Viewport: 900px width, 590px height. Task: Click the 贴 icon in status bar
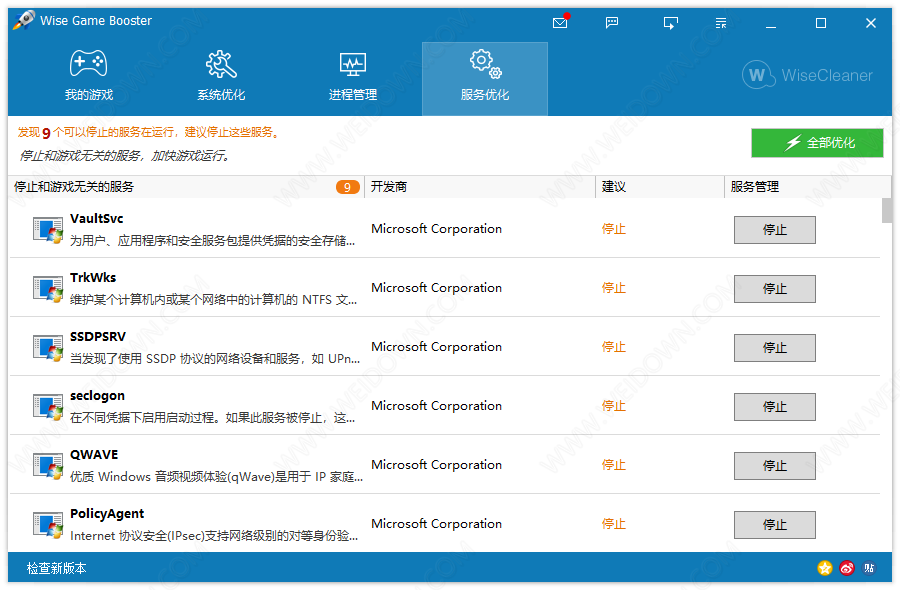(869, 568)
